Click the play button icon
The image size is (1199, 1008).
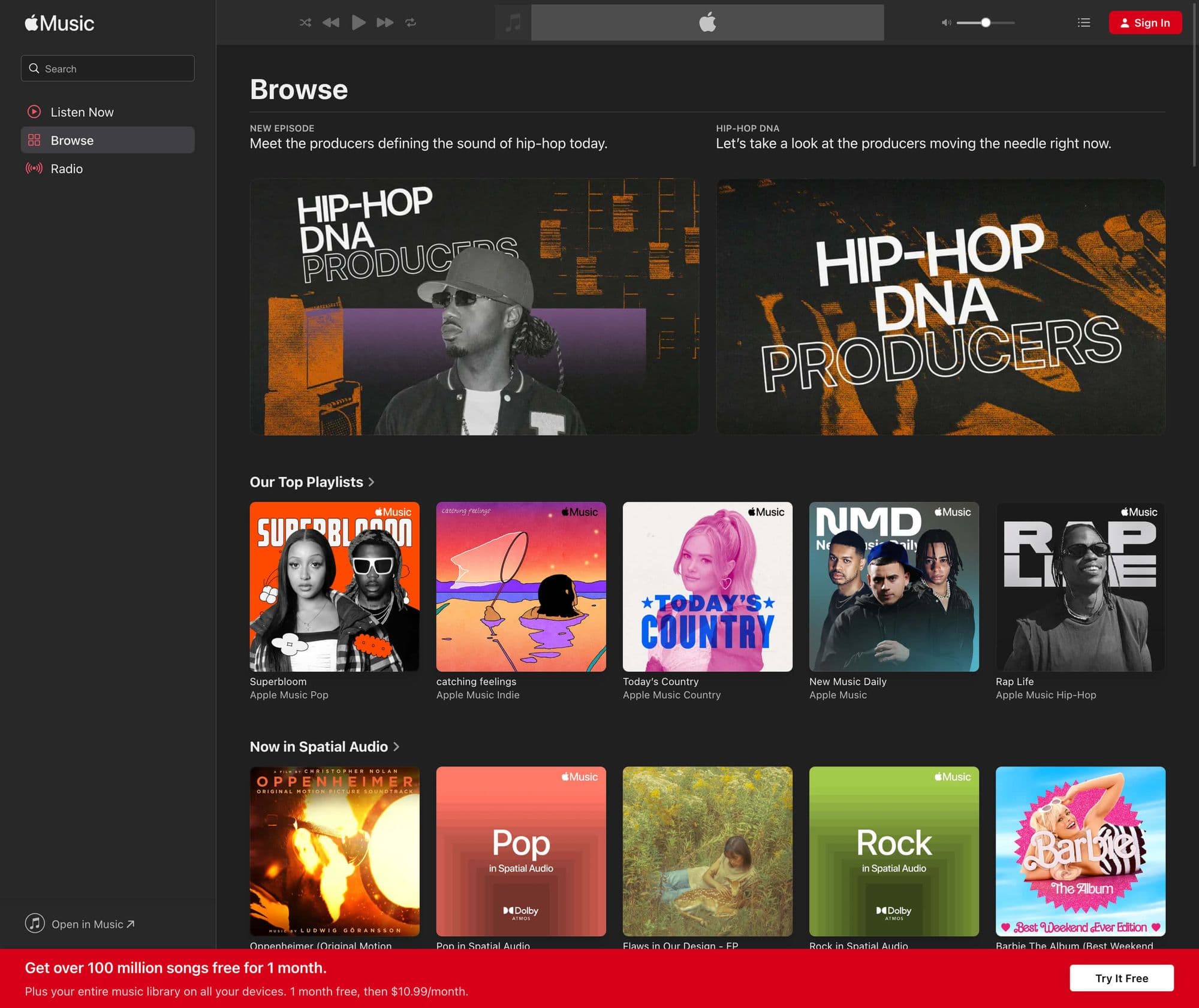click(x=358, y=22)
